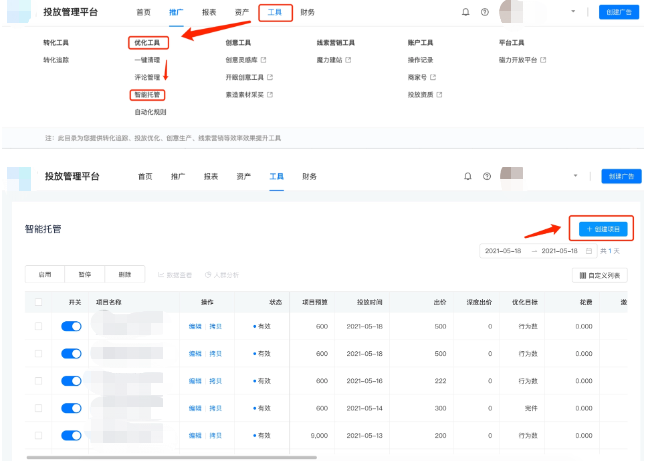Screen dimensions: 655x462
Task: Click the user avatar in the lower header
Action: (512, 178)
